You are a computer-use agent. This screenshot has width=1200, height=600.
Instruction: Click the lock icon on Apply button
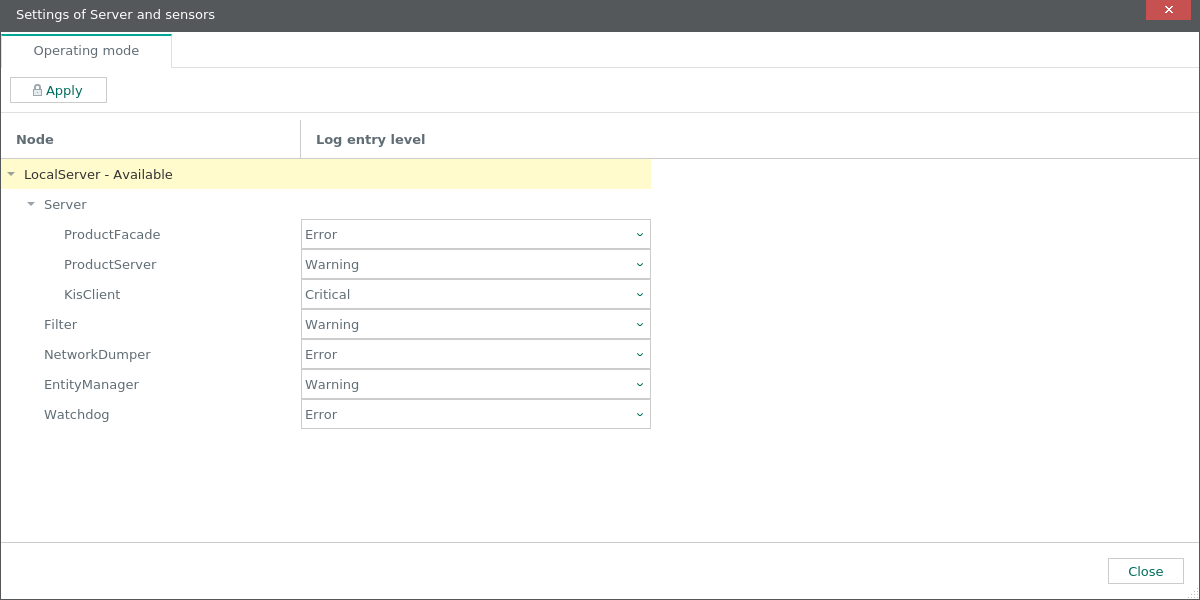(x=36, y=89)
